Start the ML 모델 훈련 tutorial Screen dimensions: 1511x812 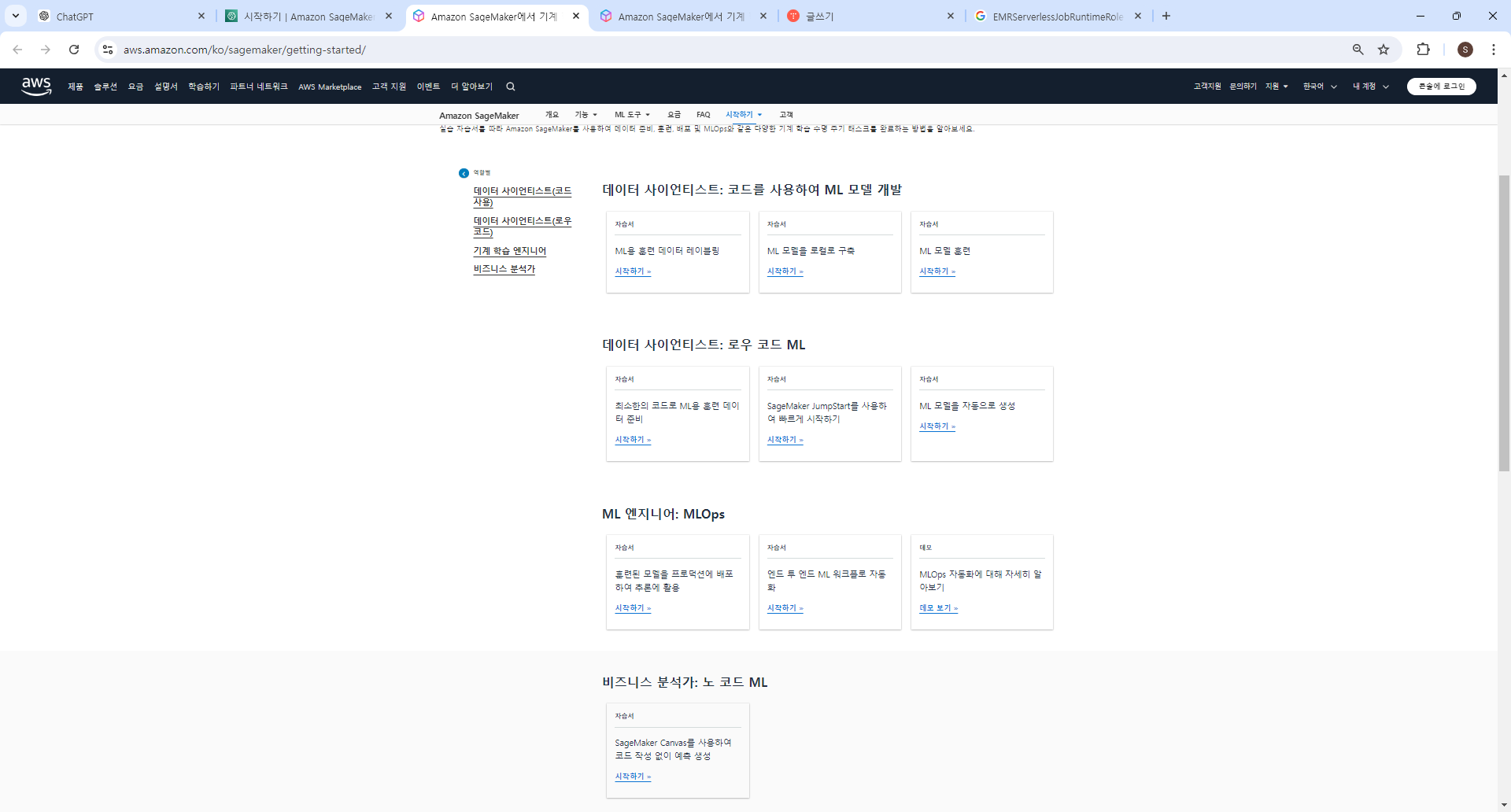click(937, 271)
